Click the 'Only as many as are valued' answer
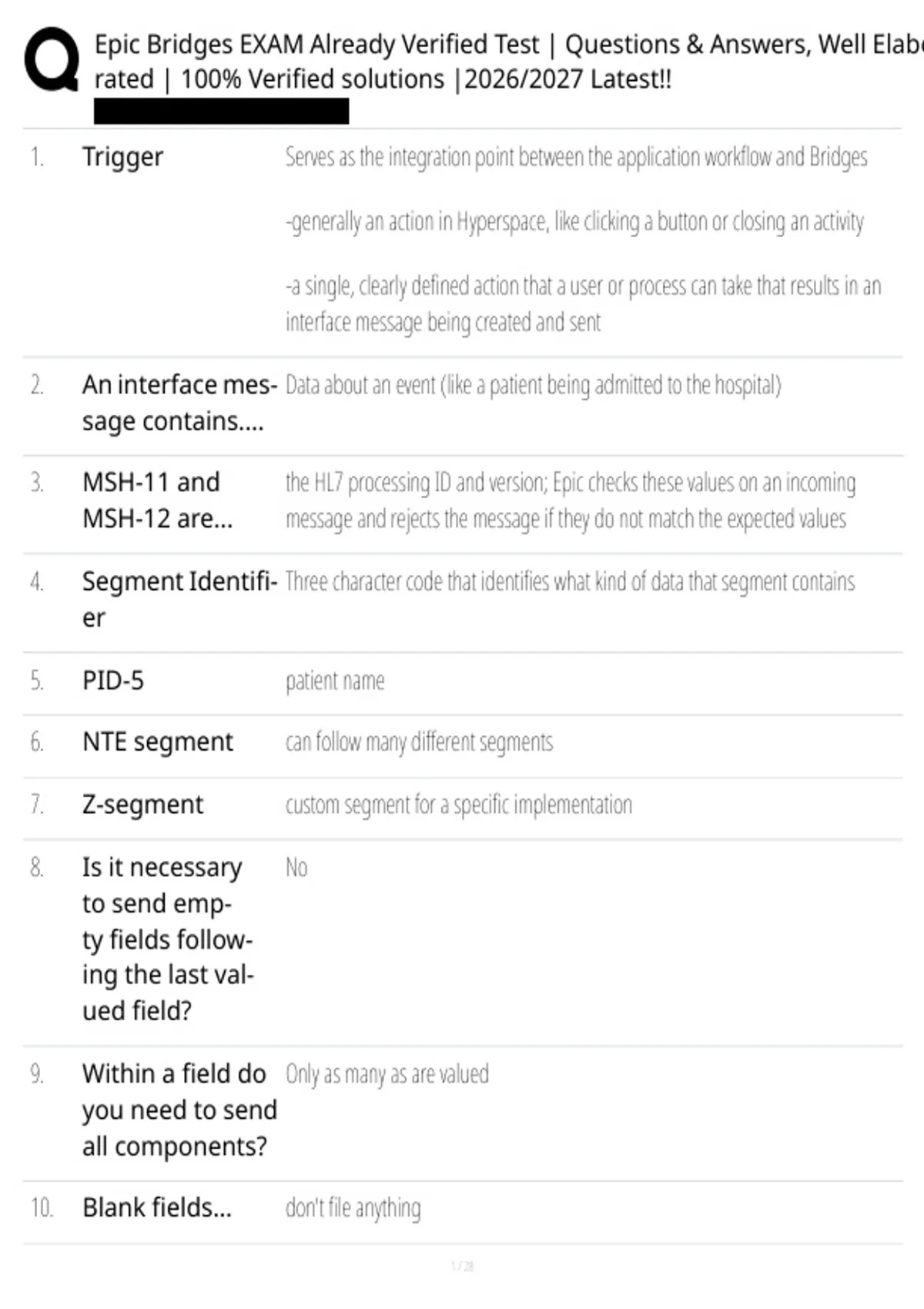This screenshot has width=924, height=1309. (387, 1074)
